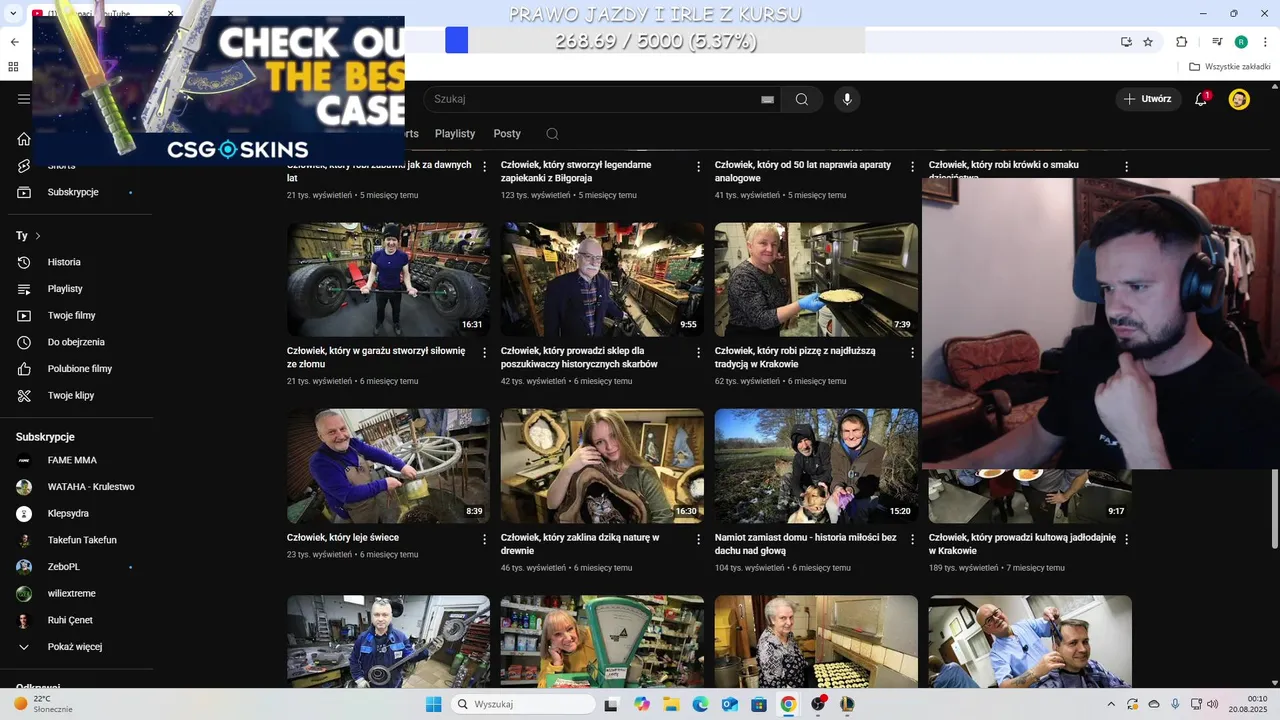This screenshot has width=1280, height=720.
Task: Open options for 'pizzę z najdłuższą tradycją' video
Action: (913, 353)
